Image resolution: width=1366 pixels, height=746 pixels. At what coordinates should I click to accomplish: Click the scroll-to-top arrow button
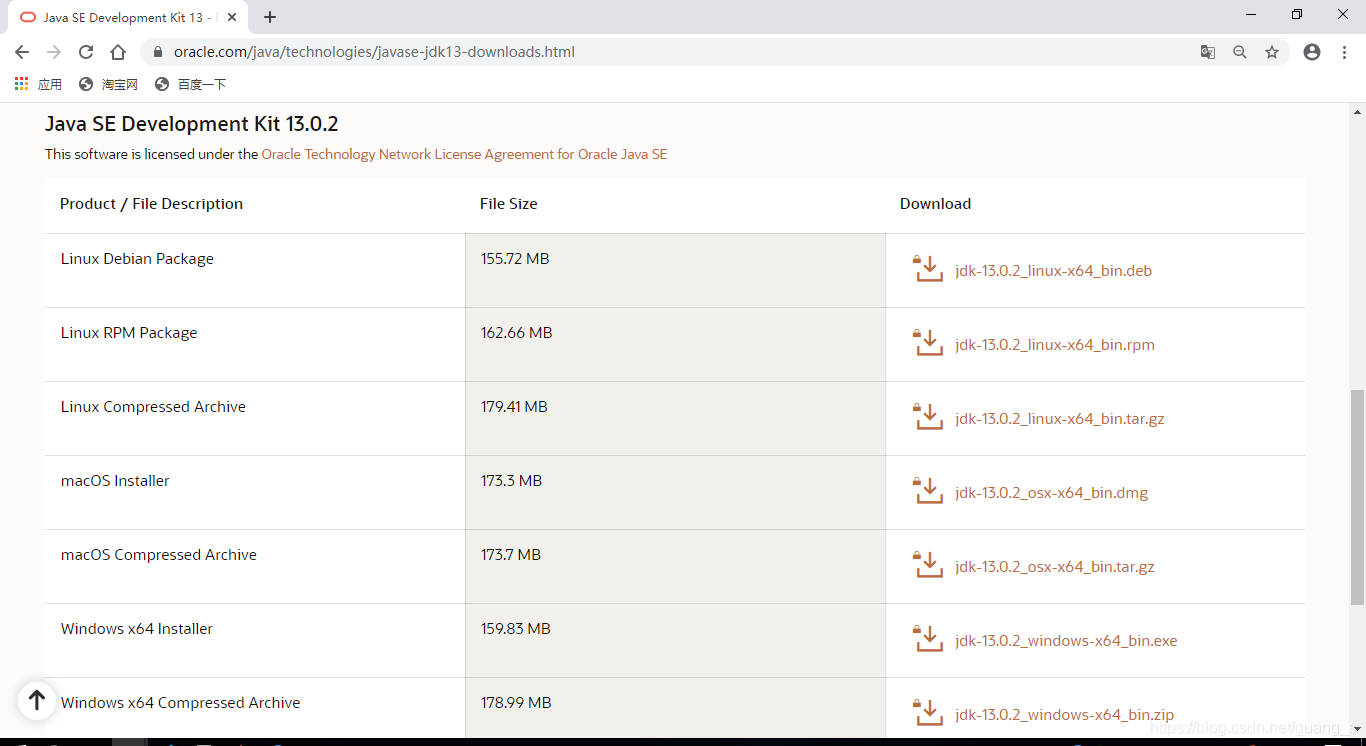(x=37, y=699)
